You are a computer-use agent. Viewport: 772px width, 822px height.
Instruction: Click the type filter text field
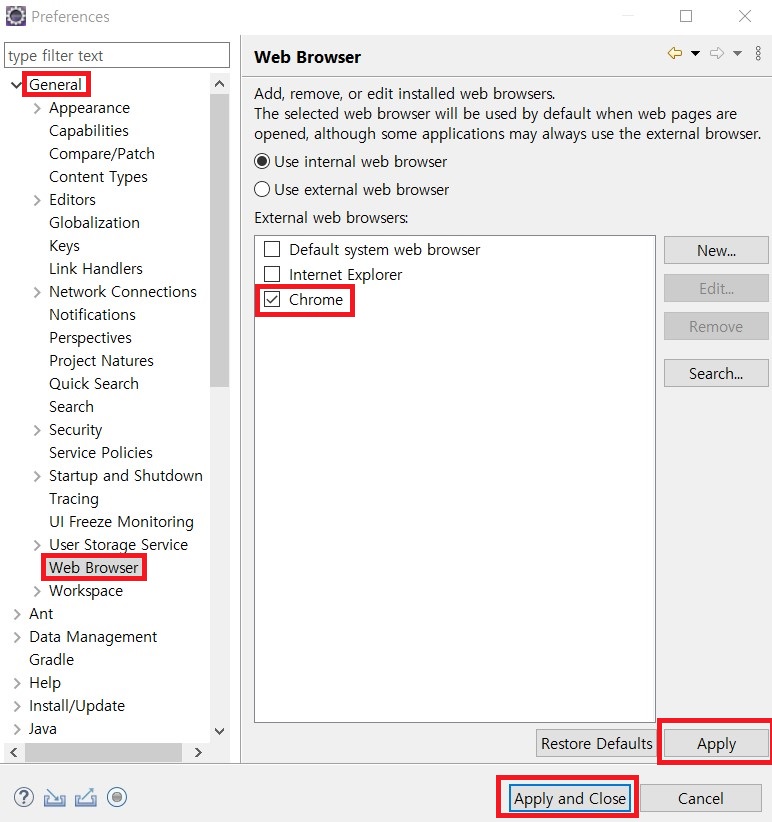tap(117, 55)
